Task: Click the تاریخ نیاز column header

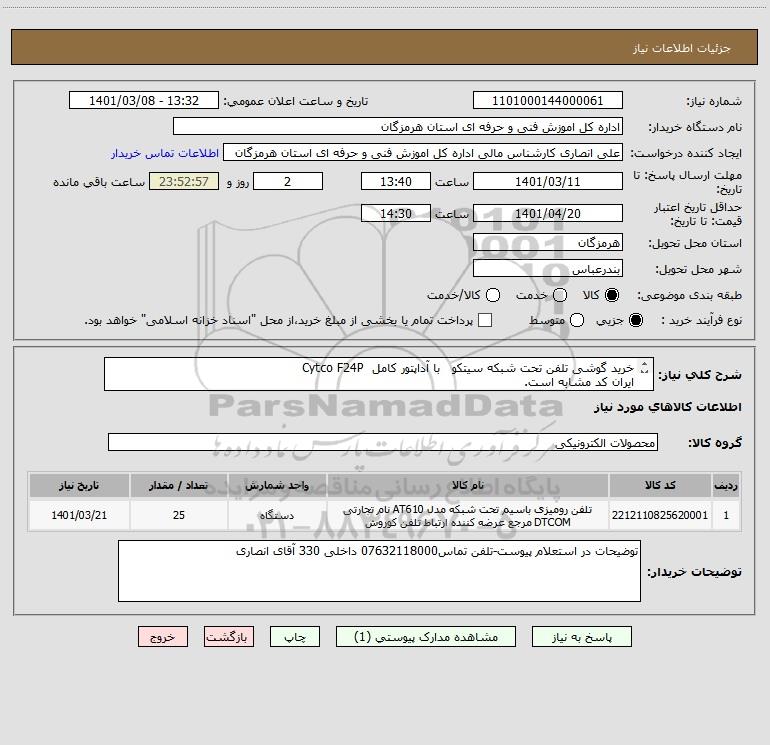Action: 79,485
